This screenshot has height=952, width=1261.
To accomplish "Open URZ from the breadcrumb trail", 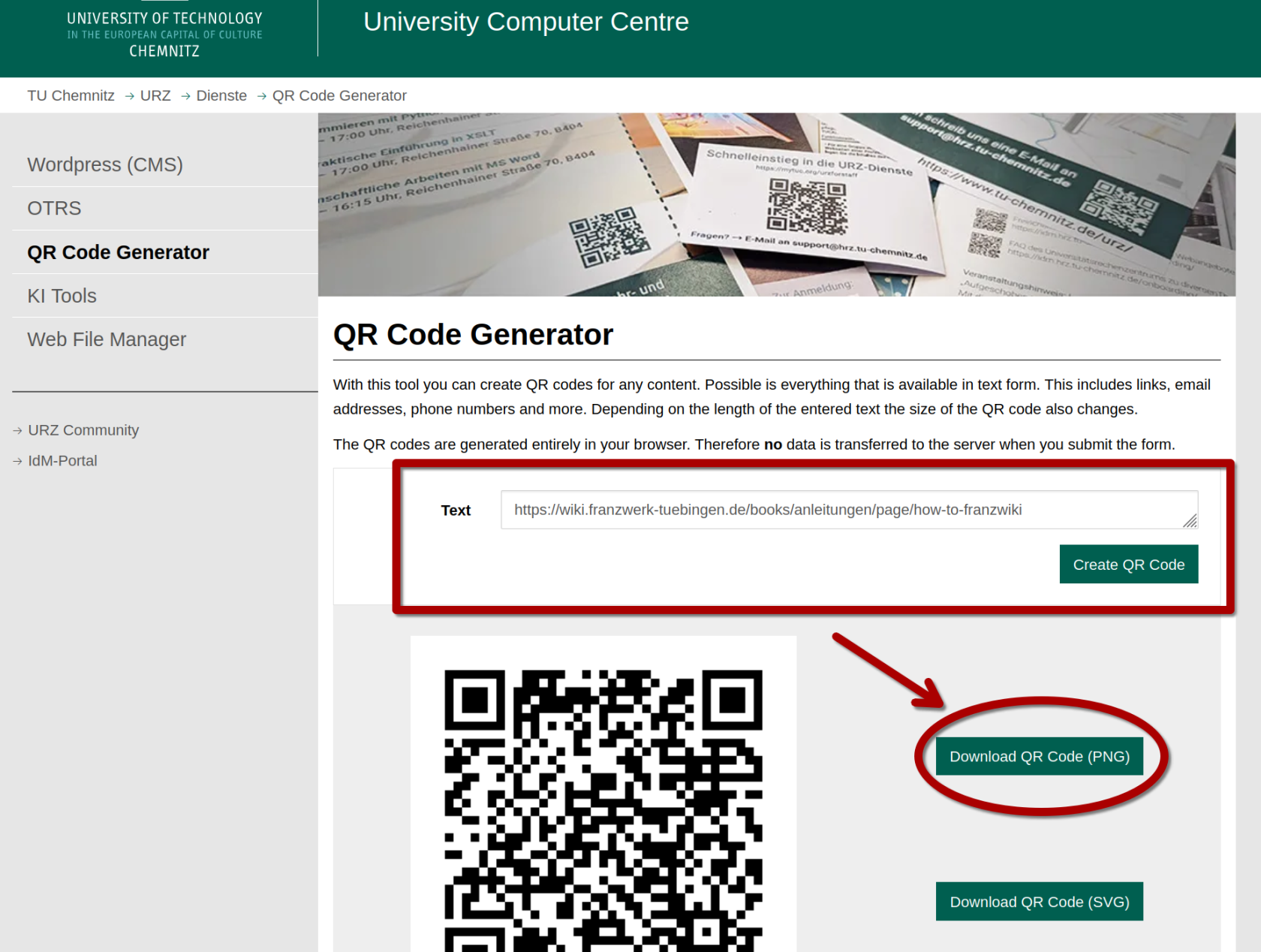I will click(x=155, y=95).
